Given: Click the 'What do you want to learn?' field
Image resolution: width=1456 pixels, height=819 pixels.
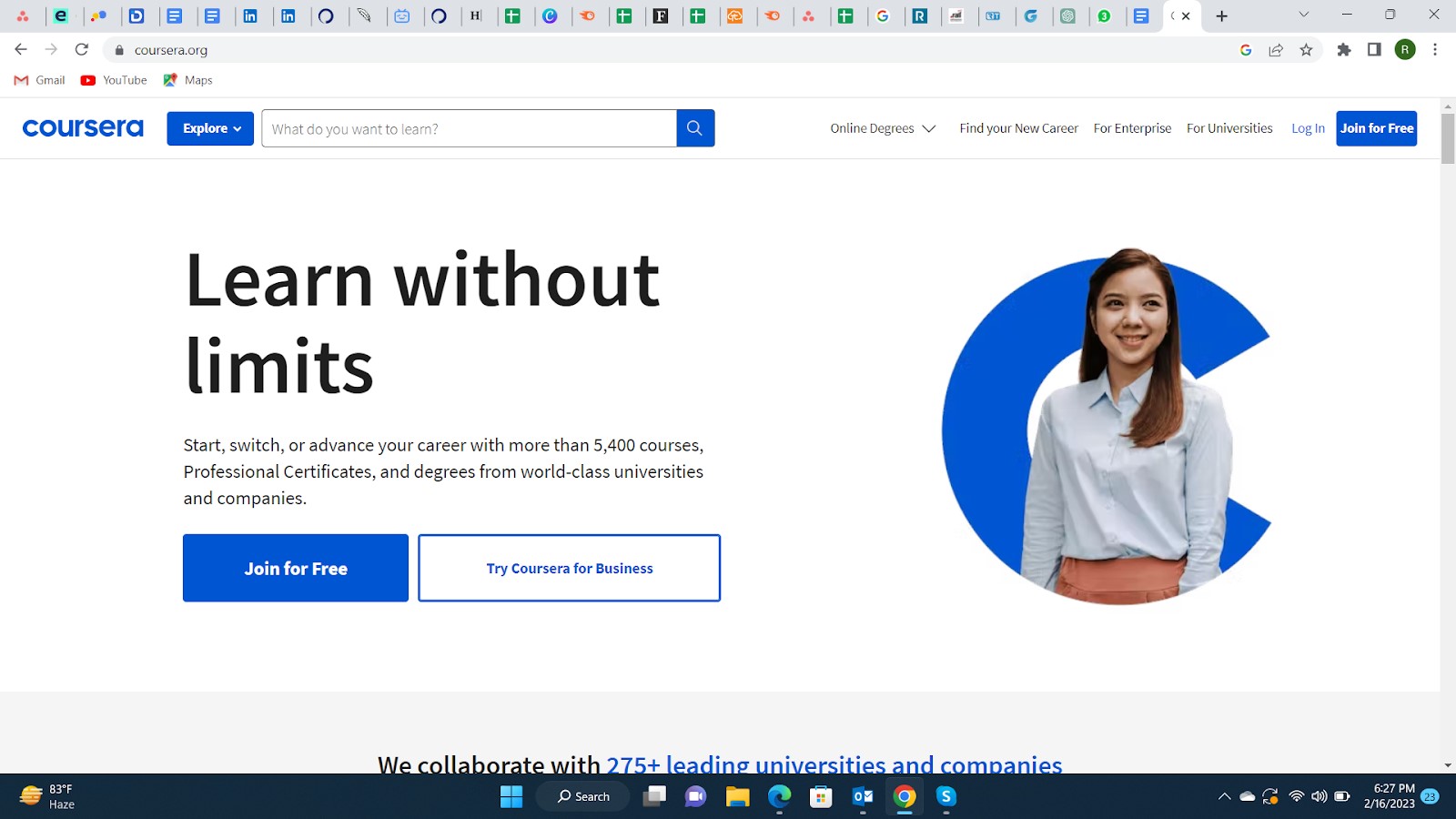Looking at the screenshot, I should [x=469, y=128].
